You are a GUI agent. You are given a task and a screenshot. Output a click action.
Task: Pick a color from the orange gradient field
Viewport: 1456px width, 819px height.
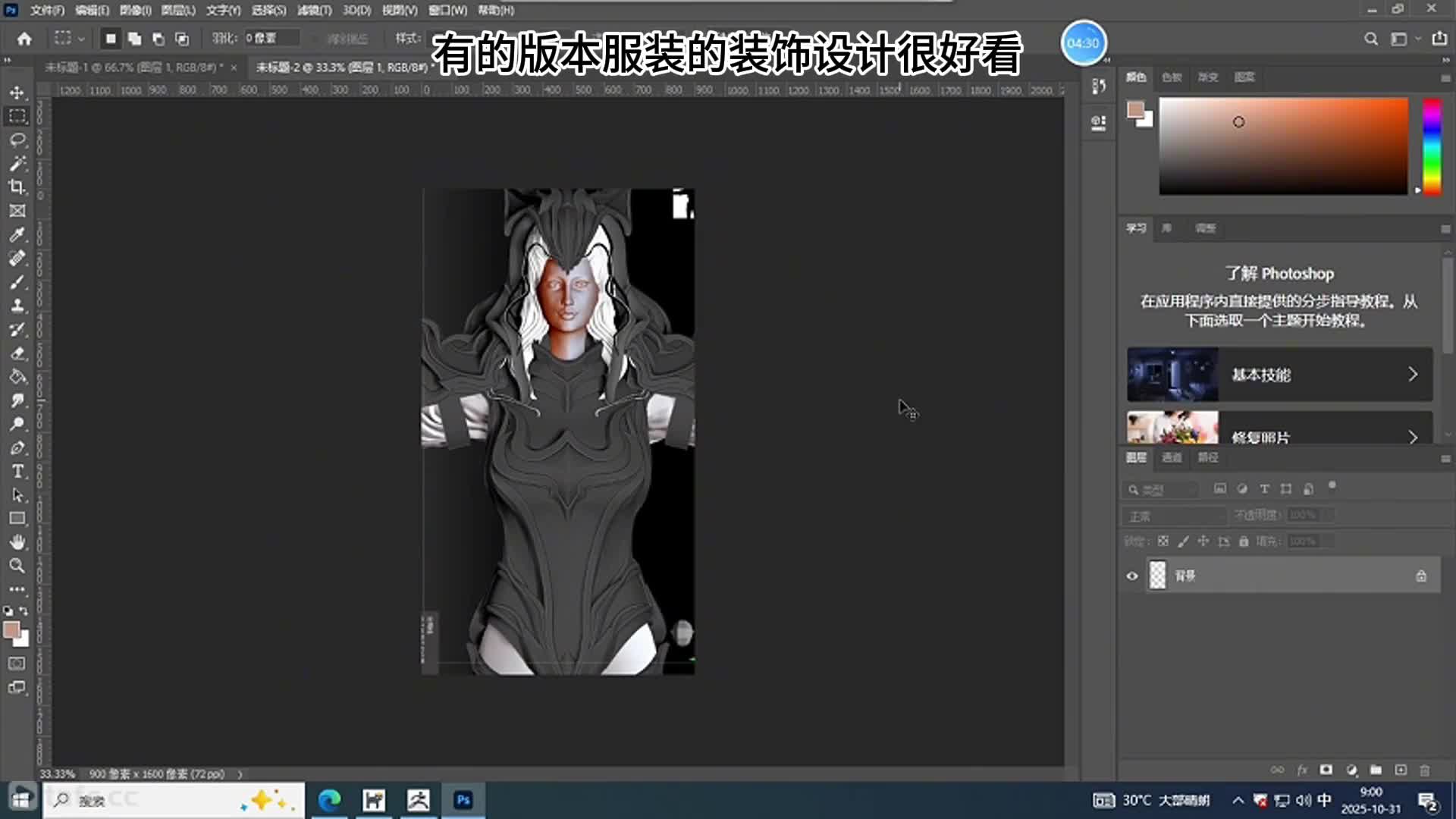click(1282, 146)
